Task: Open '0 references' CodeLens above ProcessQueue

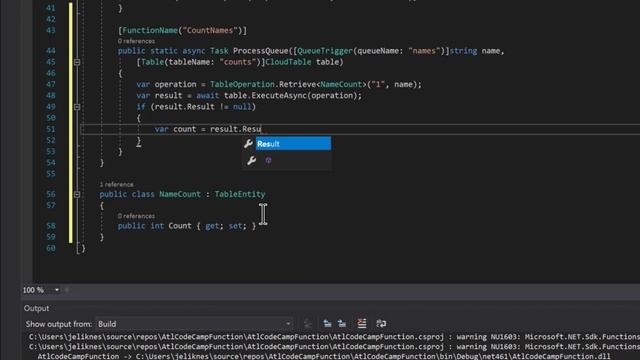Action: [136, 41]
